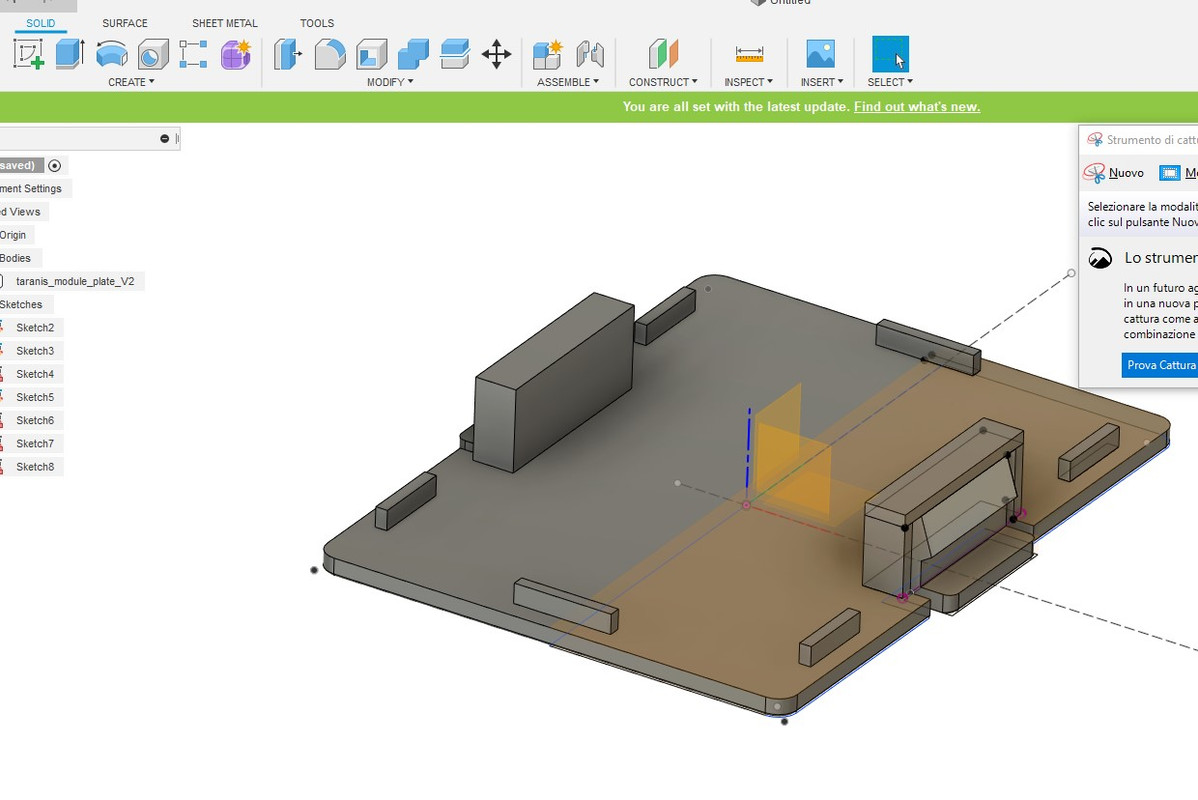Click the tall rectangular block on the plate
Viewport: 1198px width, 800px height.
[554, 382]
